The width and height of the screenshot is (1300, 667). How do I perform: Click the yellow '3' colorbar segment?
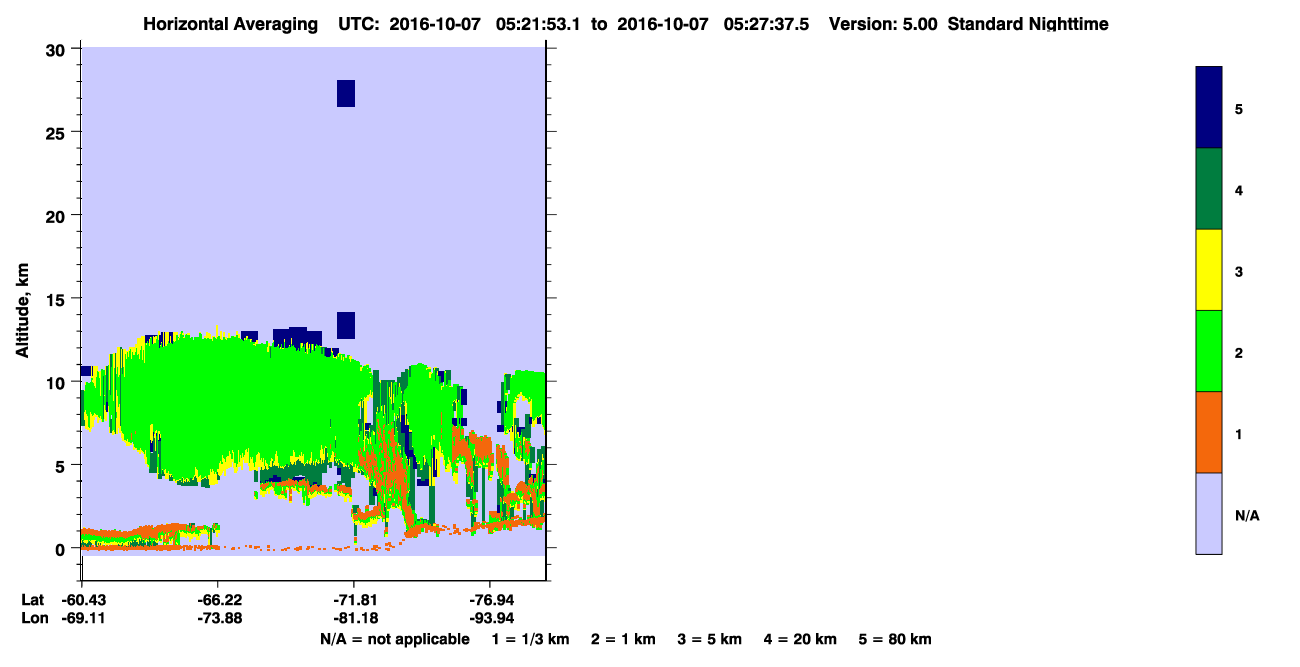click(1209, 270)
